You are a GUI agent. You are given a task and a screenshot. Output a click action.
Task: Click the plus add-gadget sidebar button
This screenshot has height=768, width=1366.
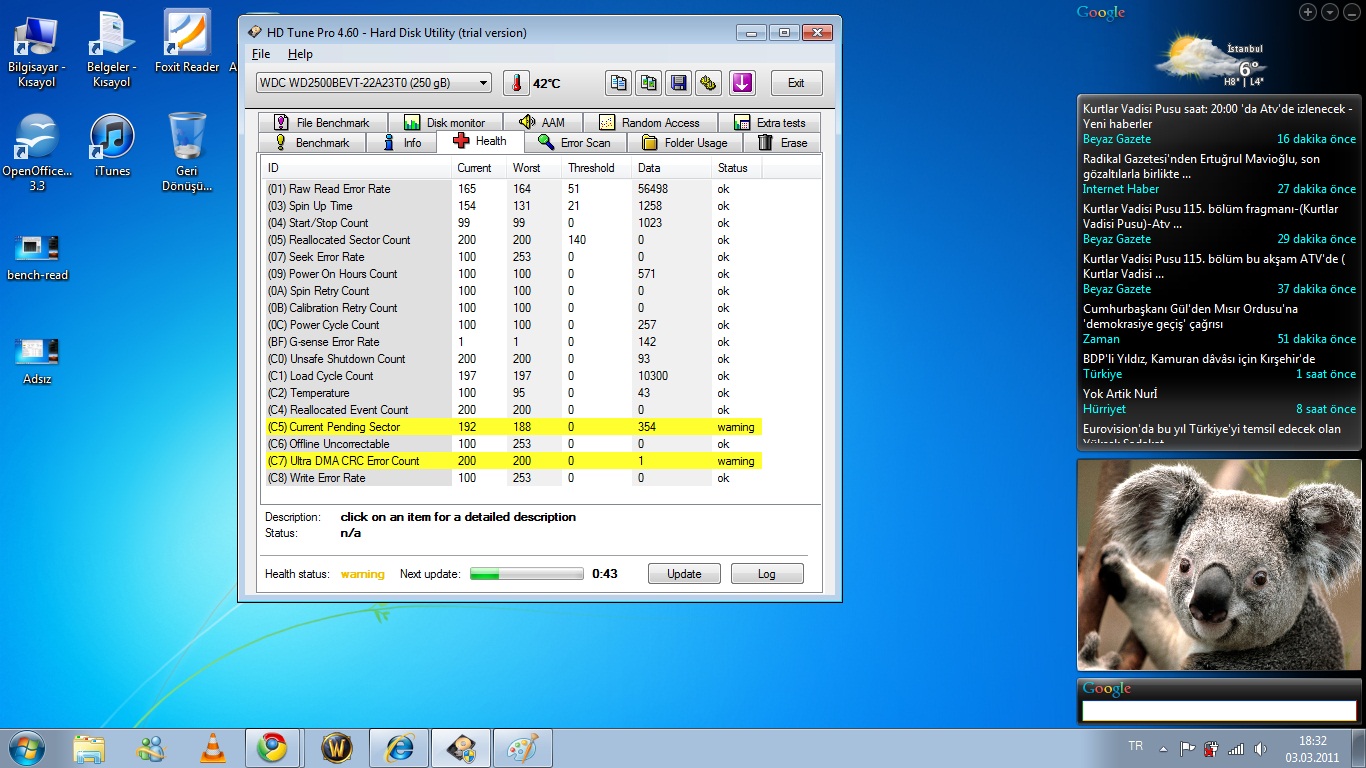1308,12
